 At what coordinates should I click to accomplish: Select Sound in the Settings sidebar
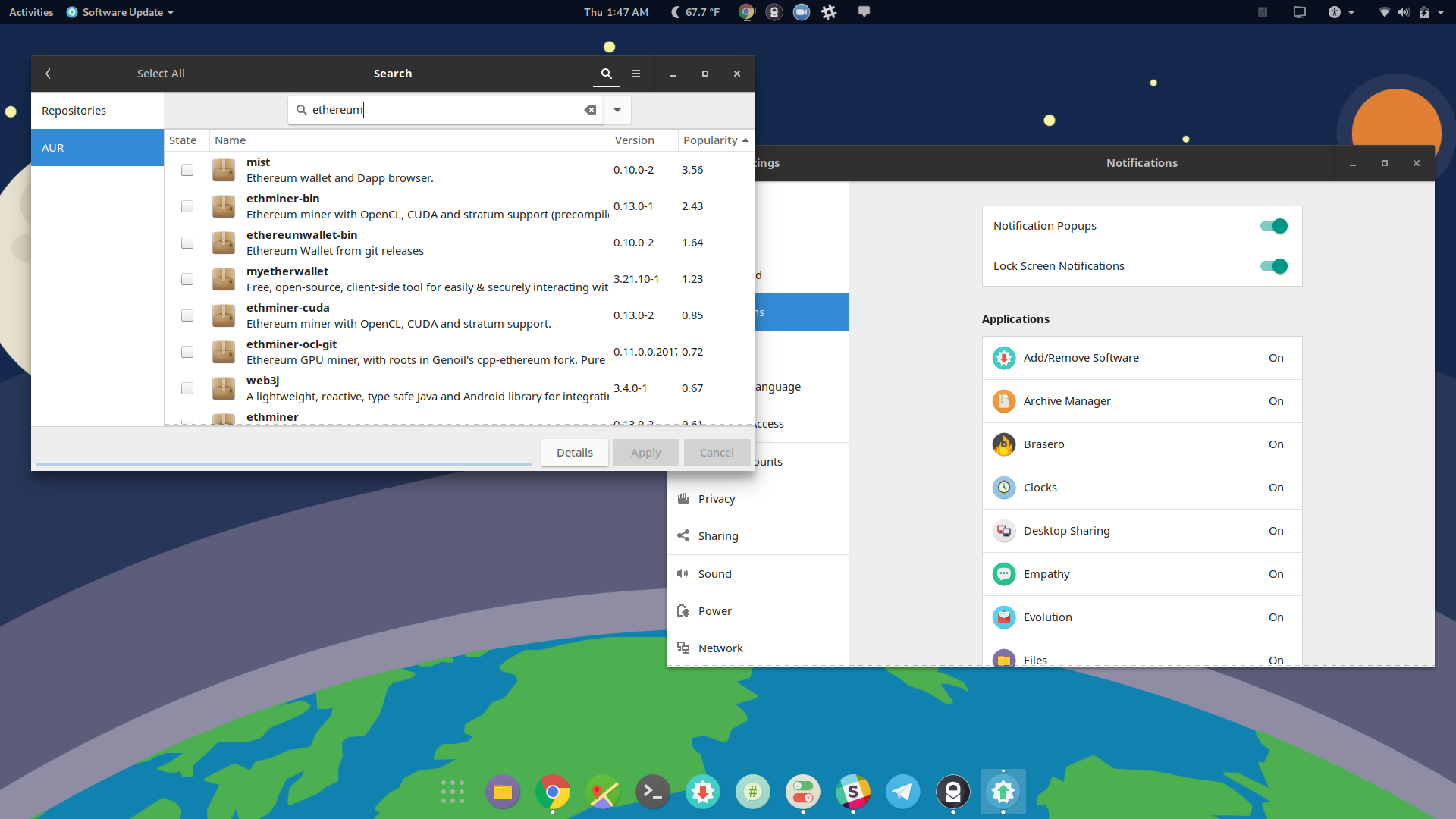coord(715,573)
